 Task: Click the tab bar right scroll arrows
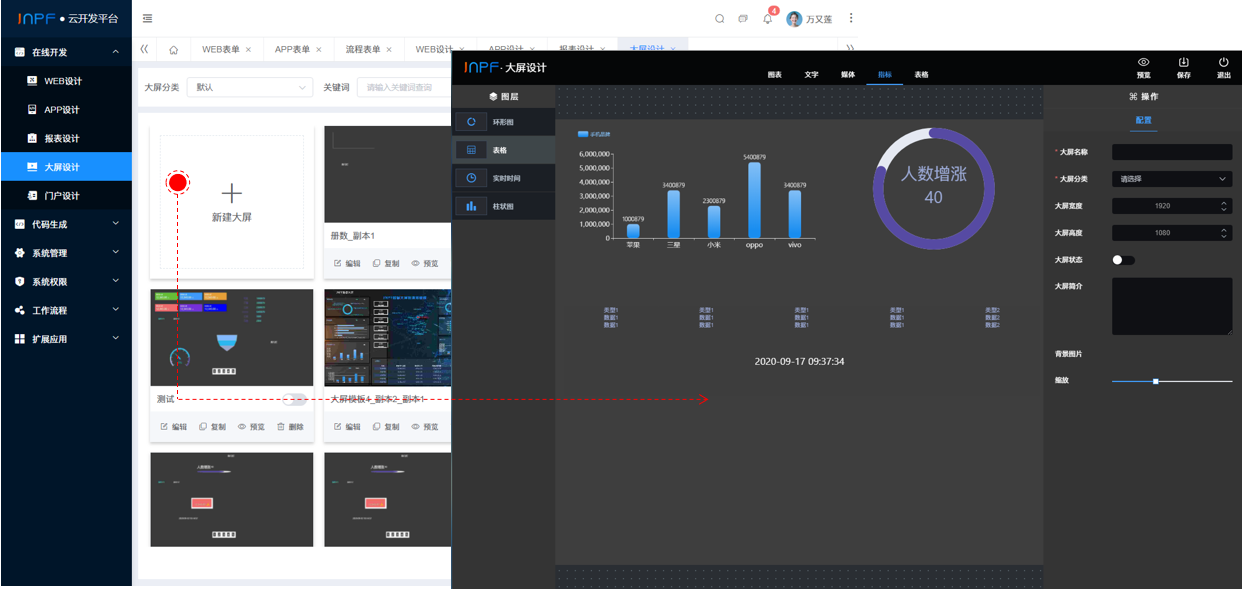(850, 48)
